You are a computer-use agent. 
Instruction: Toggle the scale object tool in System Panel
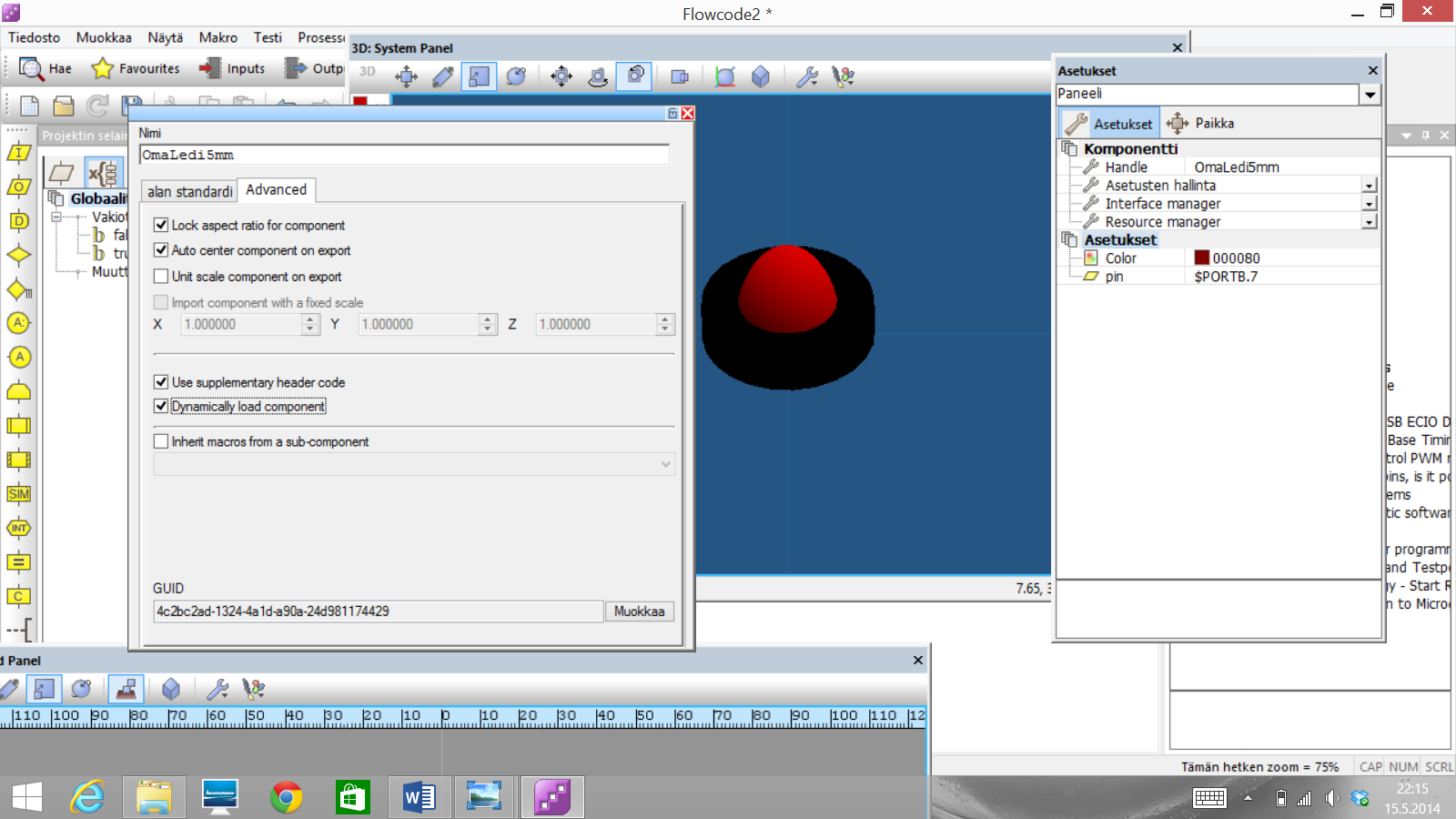point(480,77)
